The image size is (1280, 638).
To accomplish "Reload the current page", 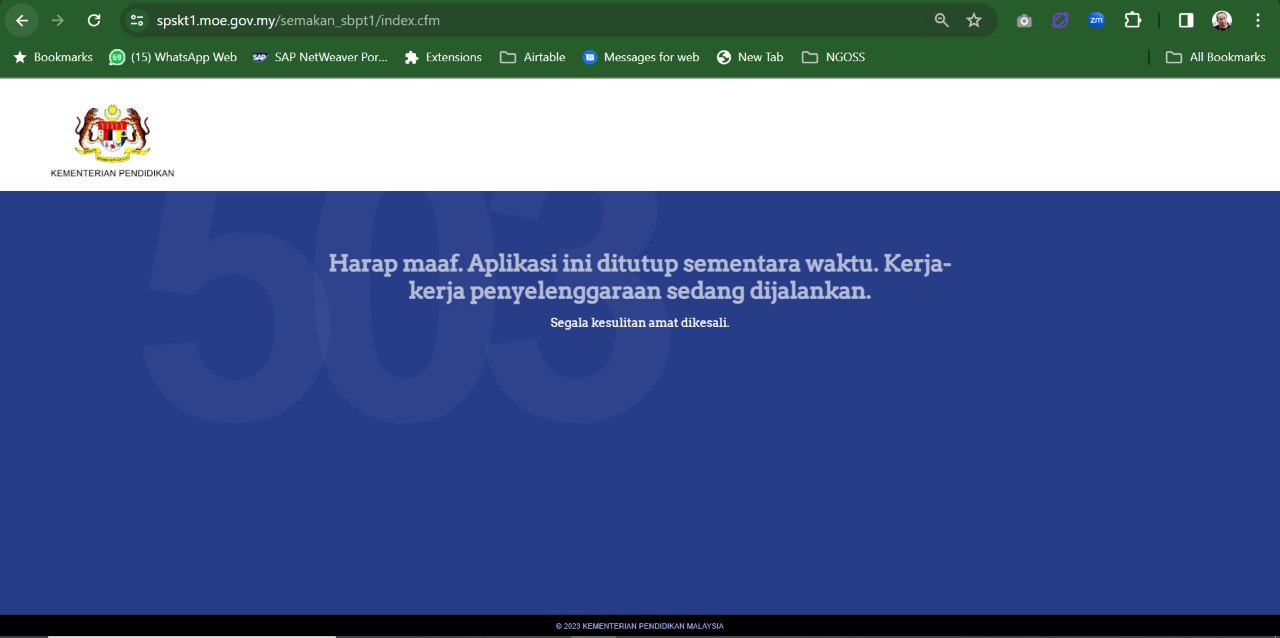I will click(x=94, y=20).
